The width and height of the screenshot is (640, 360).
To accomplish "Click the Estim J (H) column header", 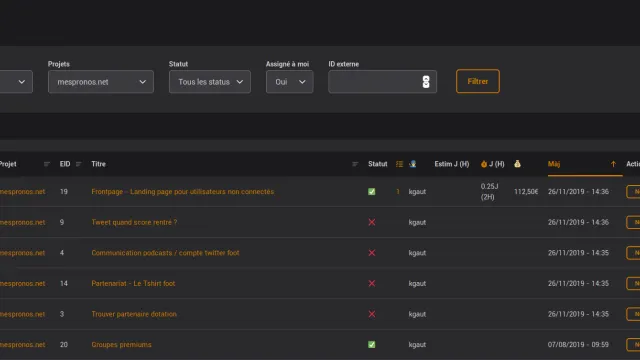I will pos(451,164).
